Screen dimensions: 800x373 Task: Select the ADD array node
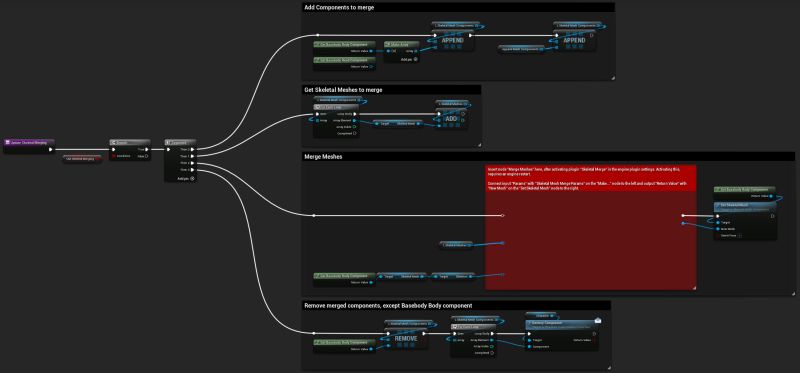pos(451,118)
